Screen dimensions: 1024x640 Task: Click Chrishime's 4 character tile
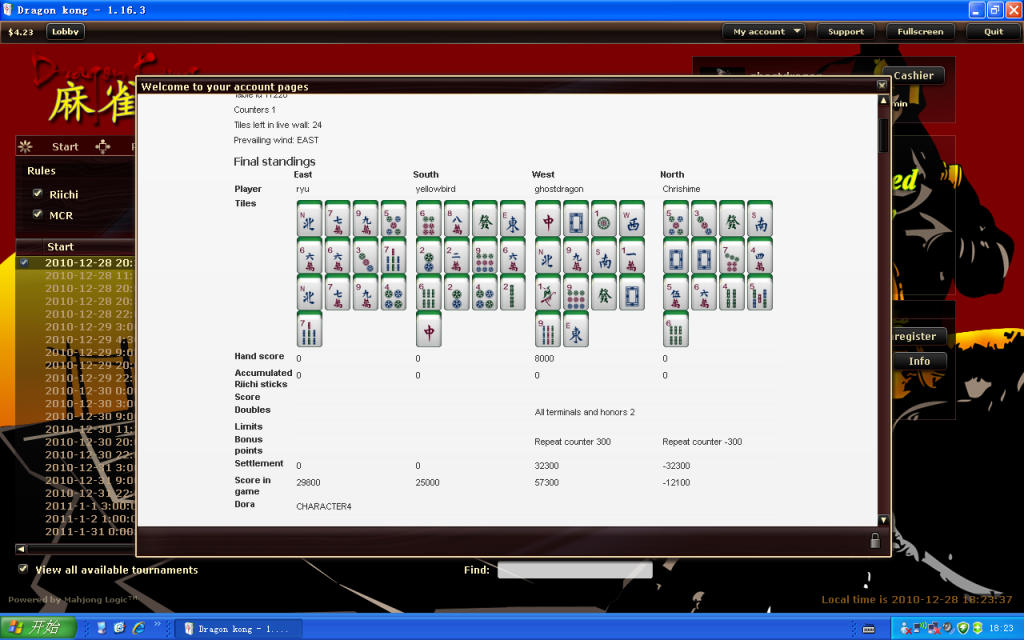(760, 256)
